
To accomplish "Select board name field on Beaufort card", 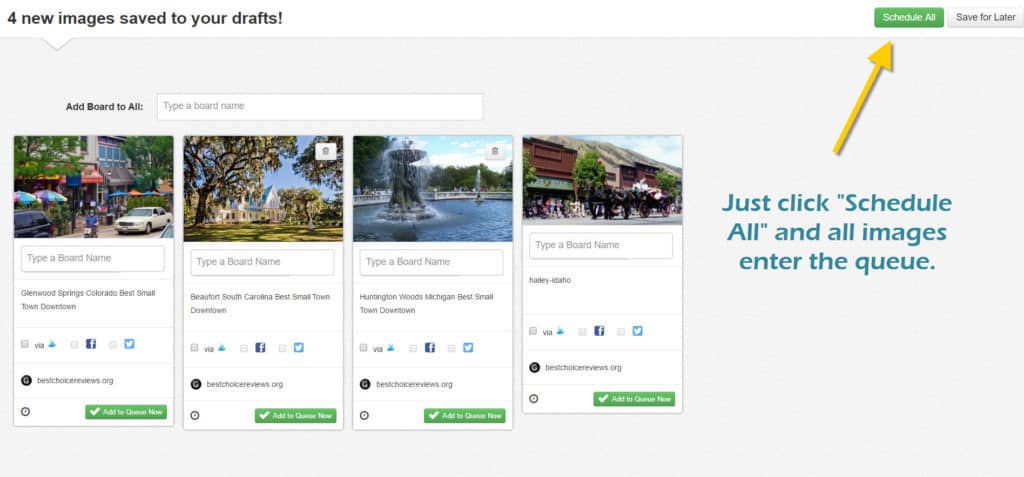I will (263, 262).
